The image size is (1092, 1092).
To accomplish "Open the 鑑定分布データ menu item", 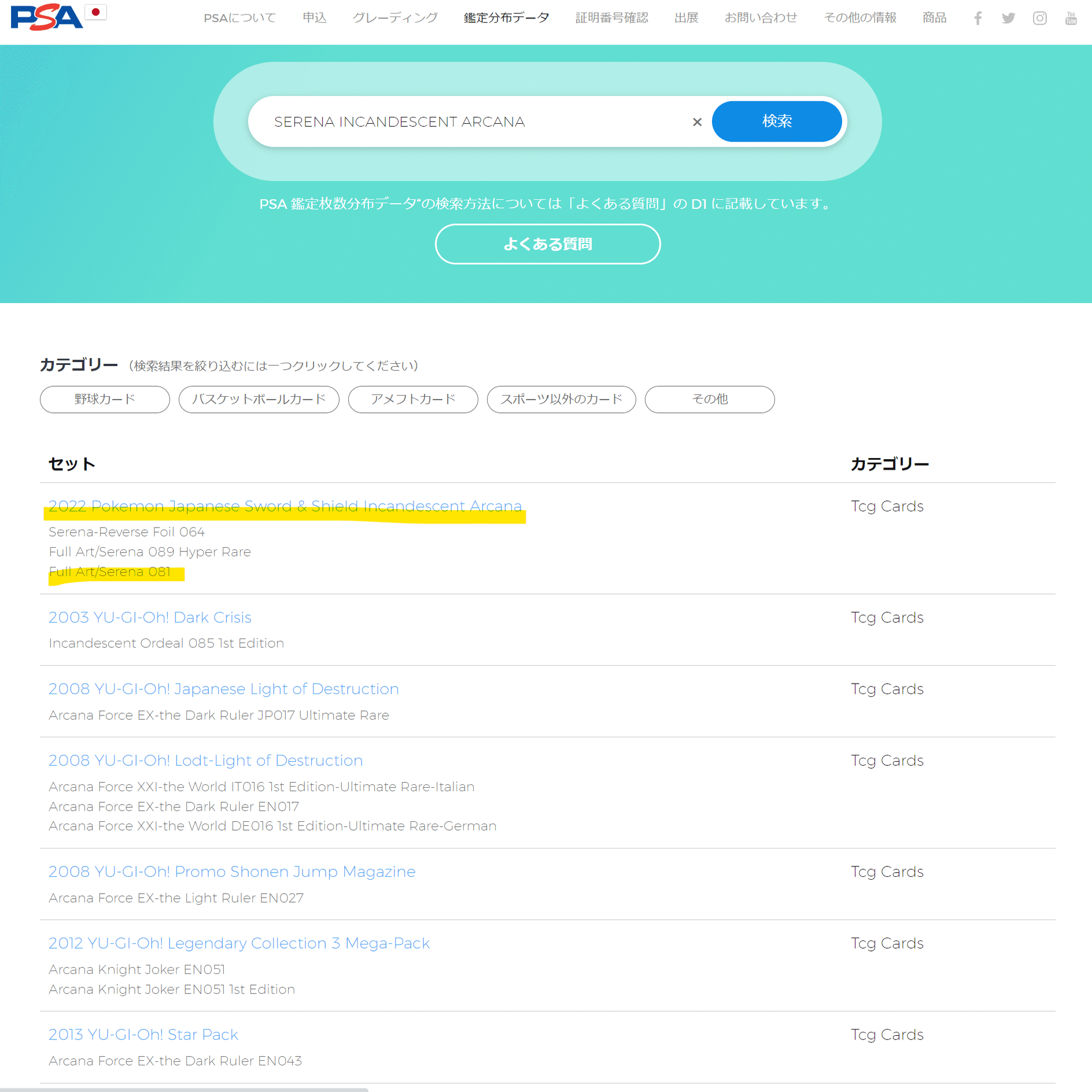I will [506, 18].
